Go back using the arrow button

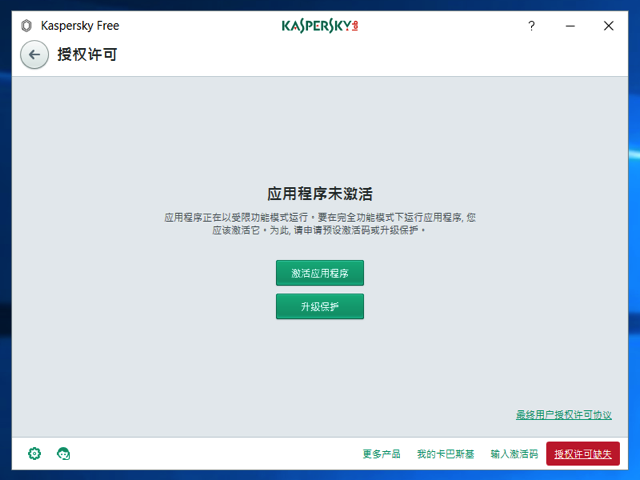point(34,55)
